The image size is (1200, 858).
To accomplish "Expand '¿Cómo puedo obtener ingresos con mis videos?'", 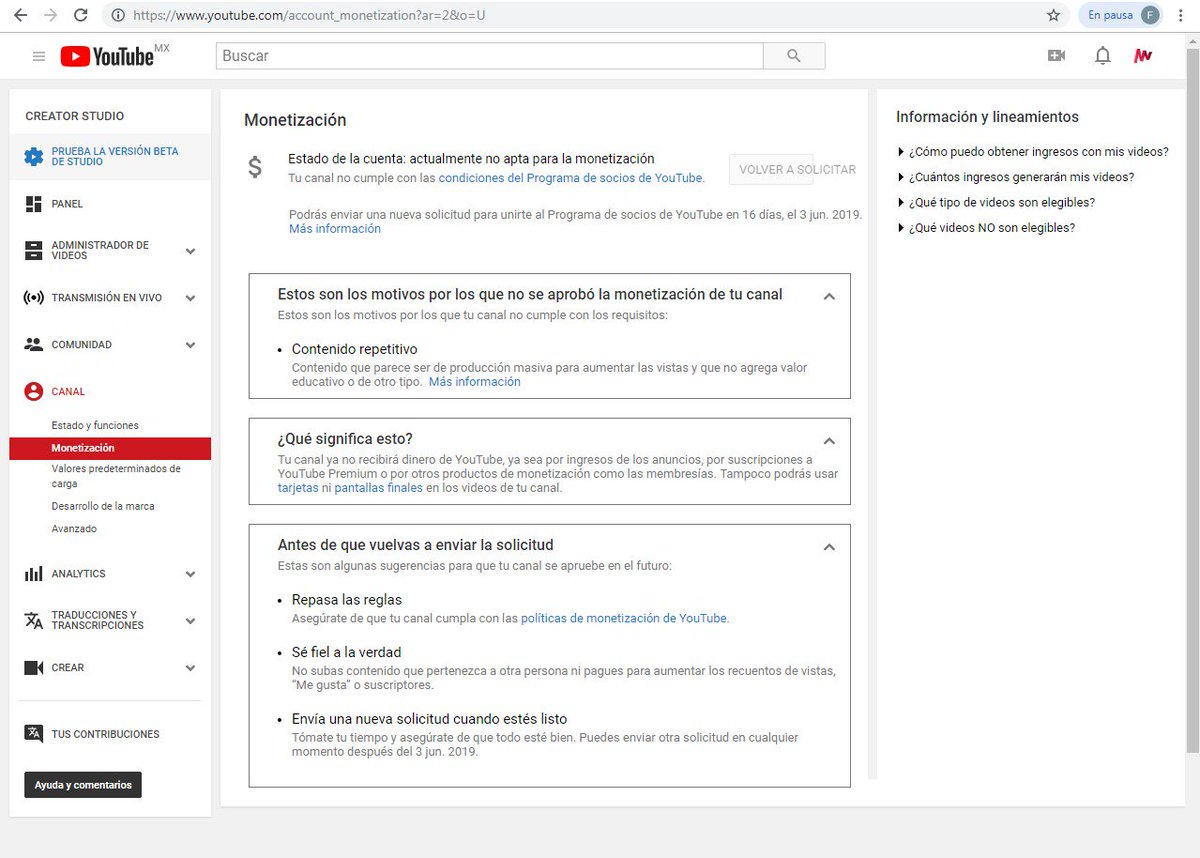I will pos(1034,152).
